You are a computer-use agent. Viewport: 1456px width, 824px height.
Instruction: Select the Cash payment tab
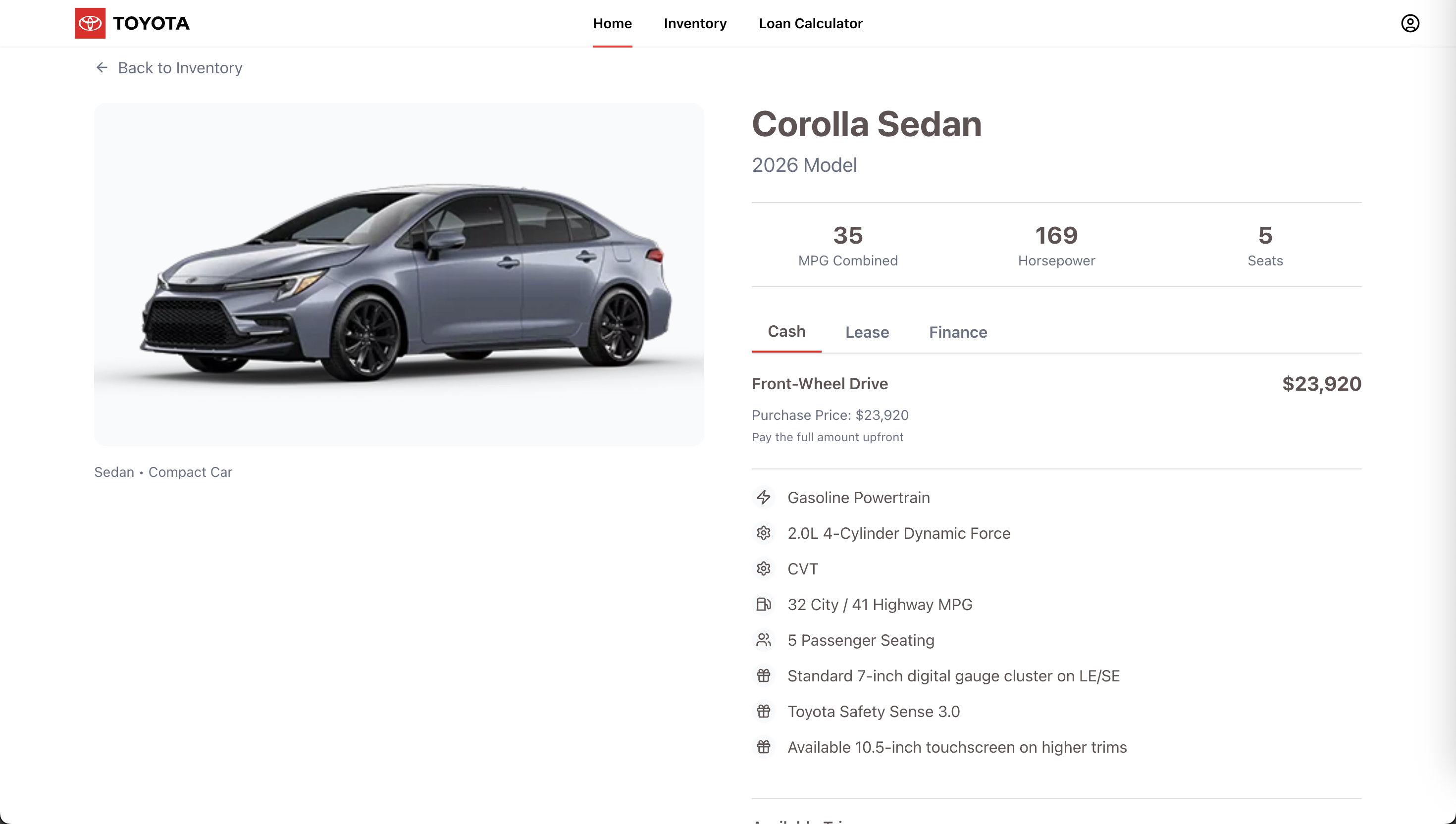click(786, 332)
